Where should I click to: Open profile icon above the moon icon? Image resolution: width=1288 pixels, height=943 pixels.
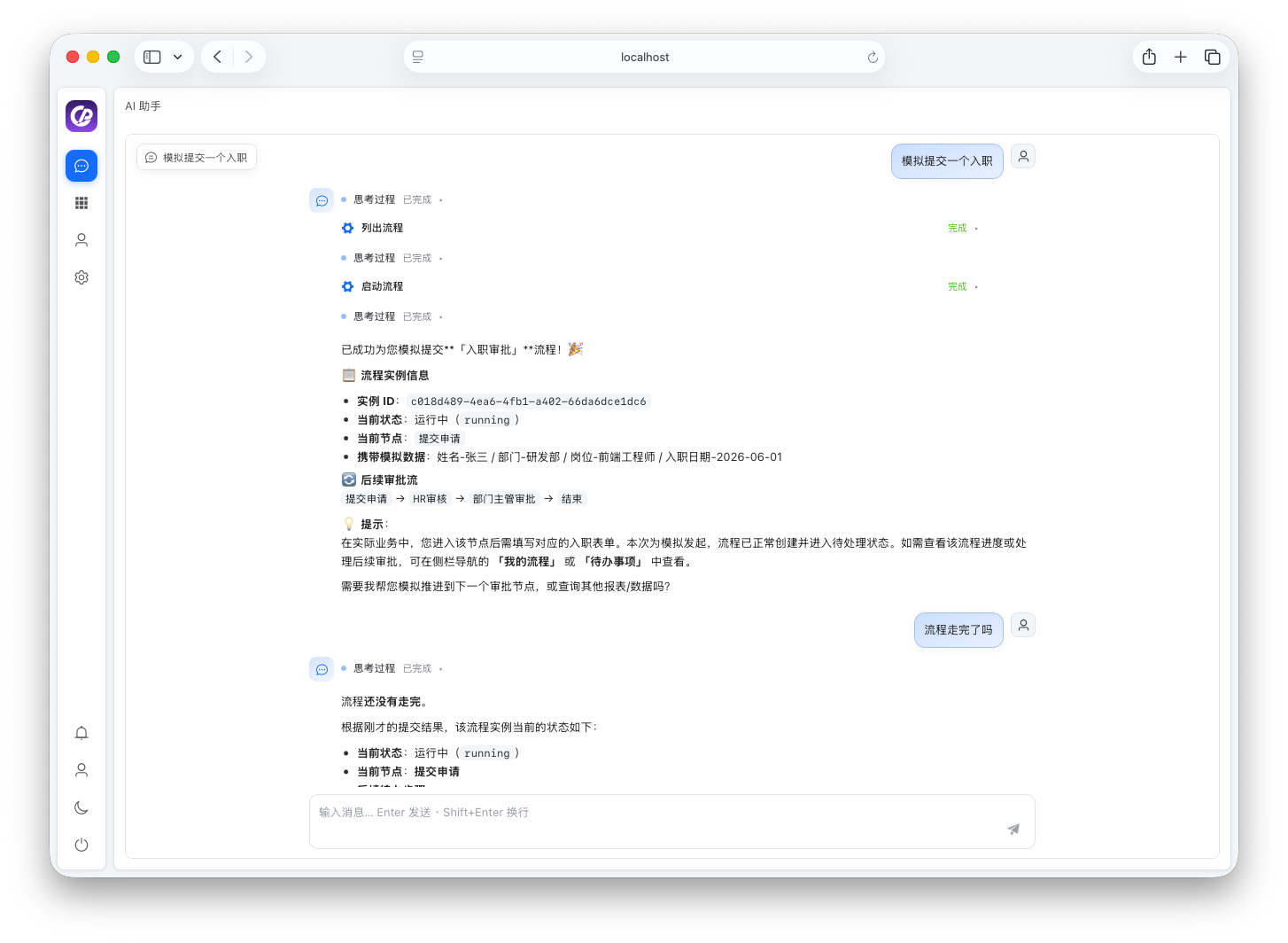coord(81,770)
